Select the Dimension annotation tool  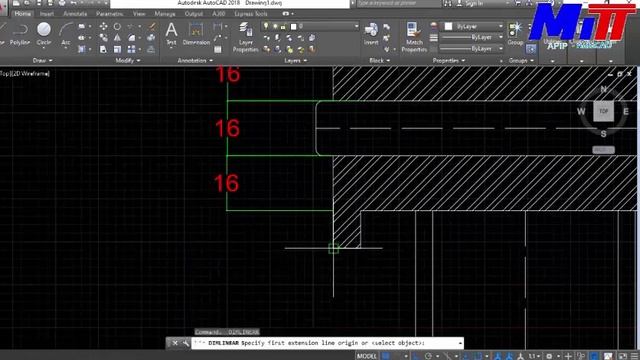(x=196, y=33)
